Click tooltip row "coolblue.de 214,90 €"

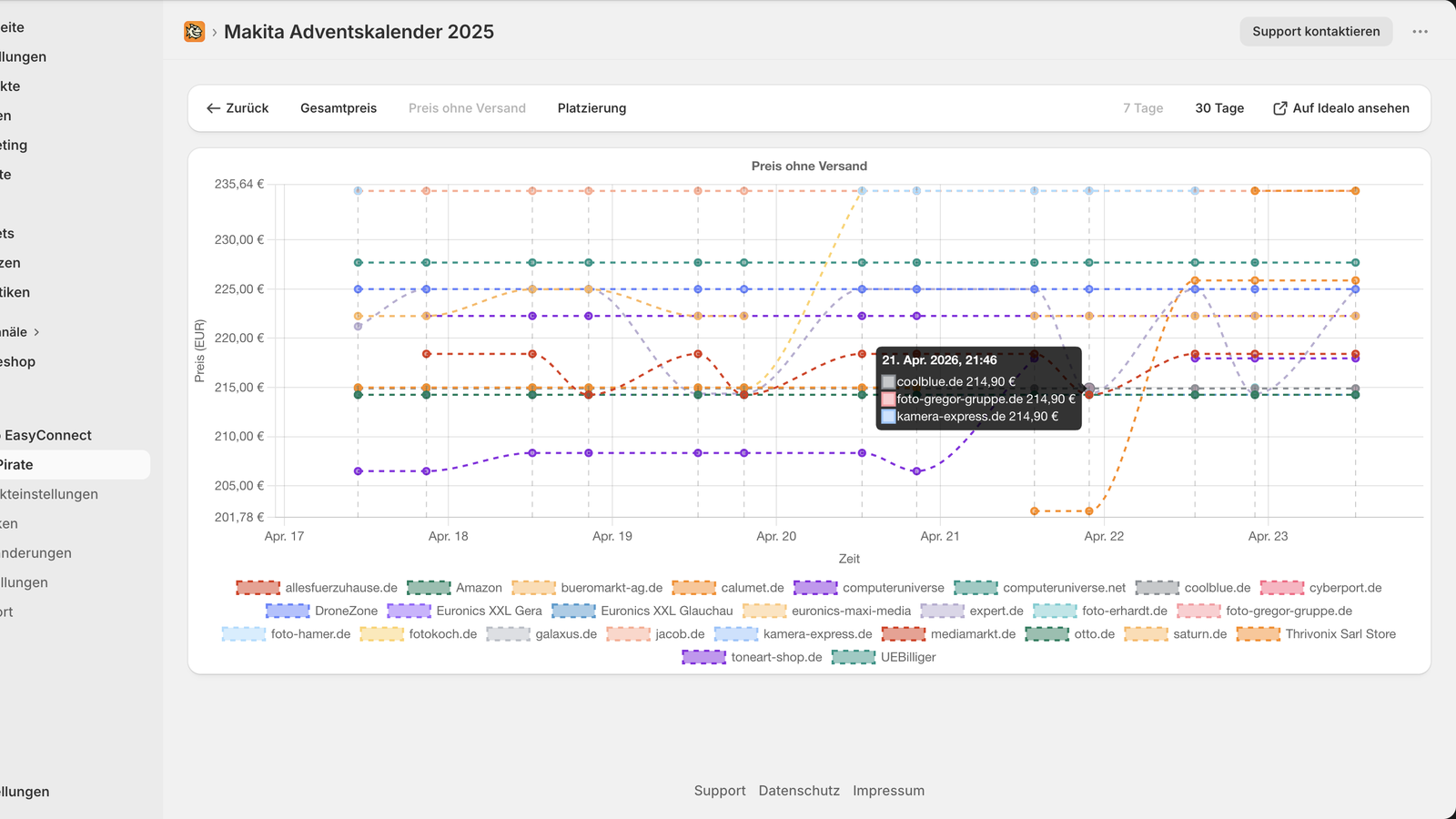948,381
